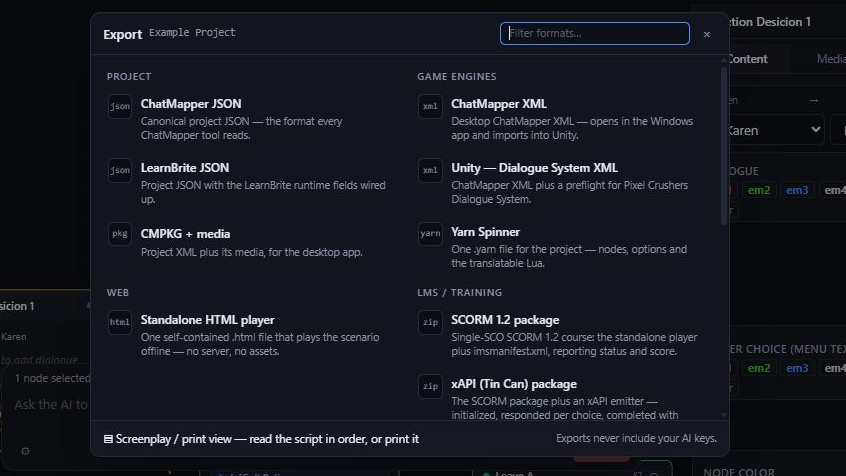Select em3 tag under Menu Text
This screenshot has width=846, height=476.
(x=797, y=368)
